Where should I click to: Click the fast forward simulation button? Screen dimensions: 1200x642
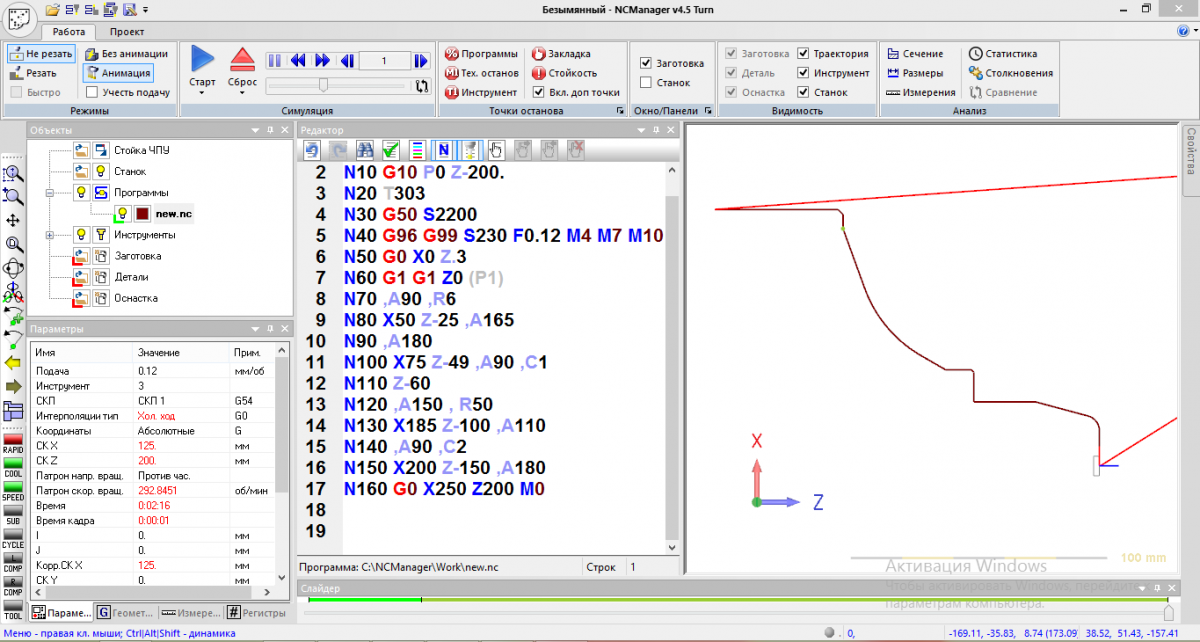[x=324, y=61]
